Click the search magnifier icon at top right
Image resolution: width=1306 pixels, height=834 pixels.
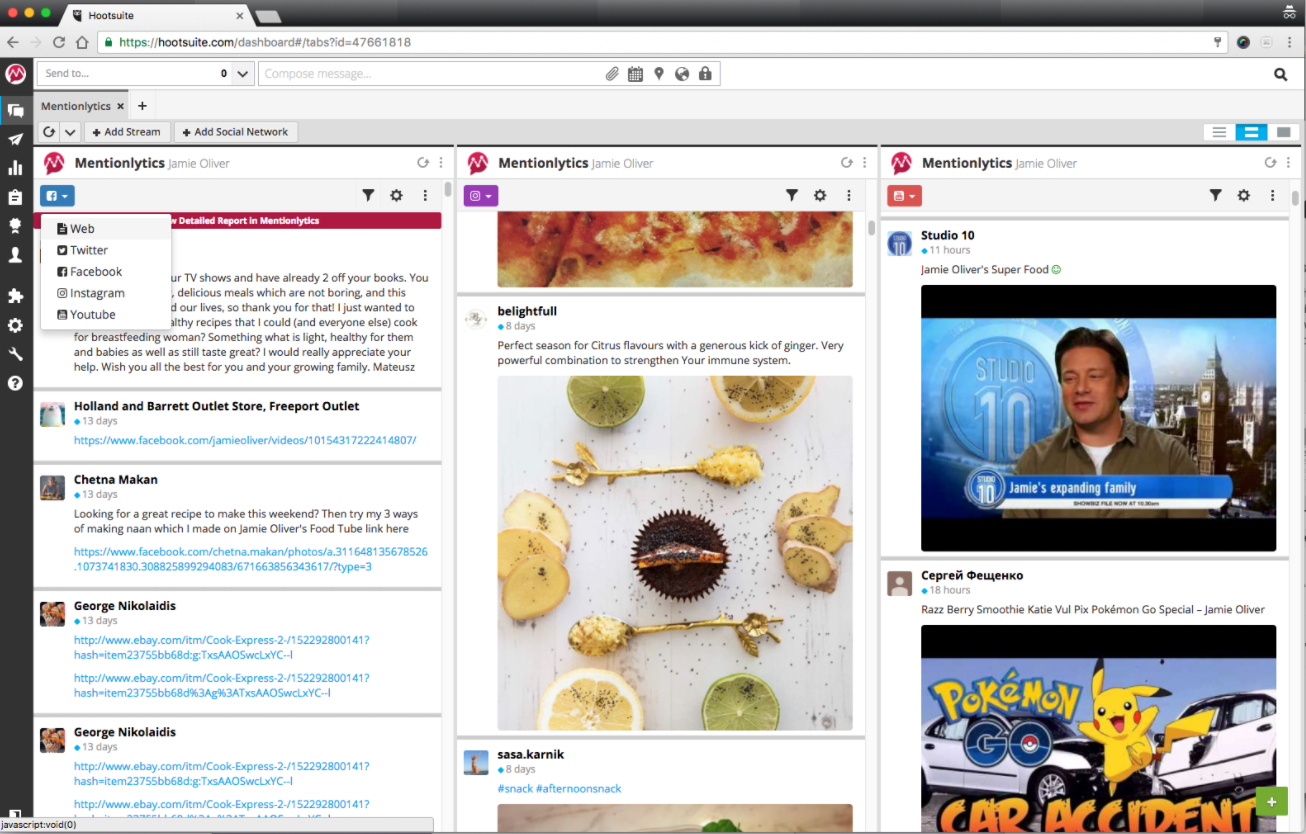(1281, 74)
